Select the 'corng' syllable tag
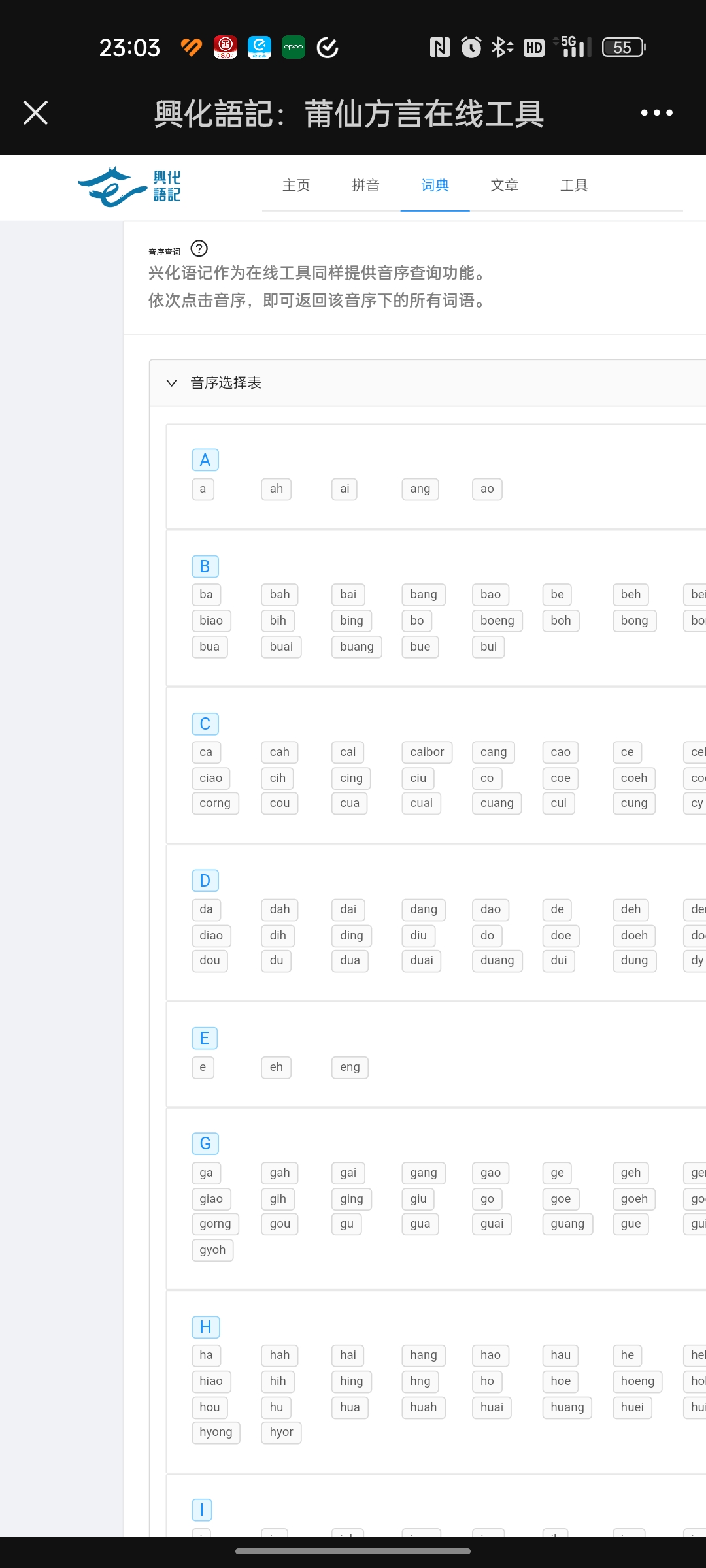 point(216,803)
